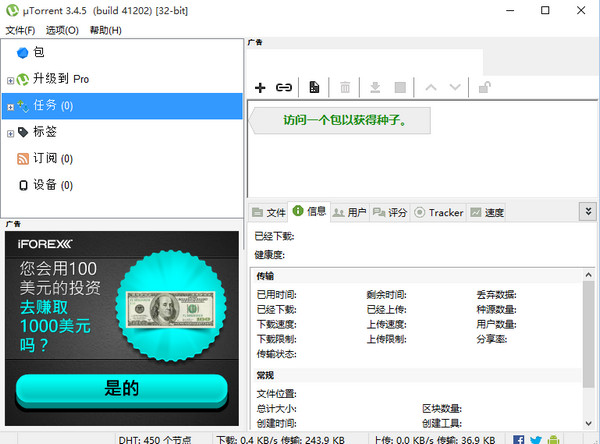This screenshot has width=600, height=444.
Task: Click the Add Torrent plus icon
Action: (x=260, y=88)
